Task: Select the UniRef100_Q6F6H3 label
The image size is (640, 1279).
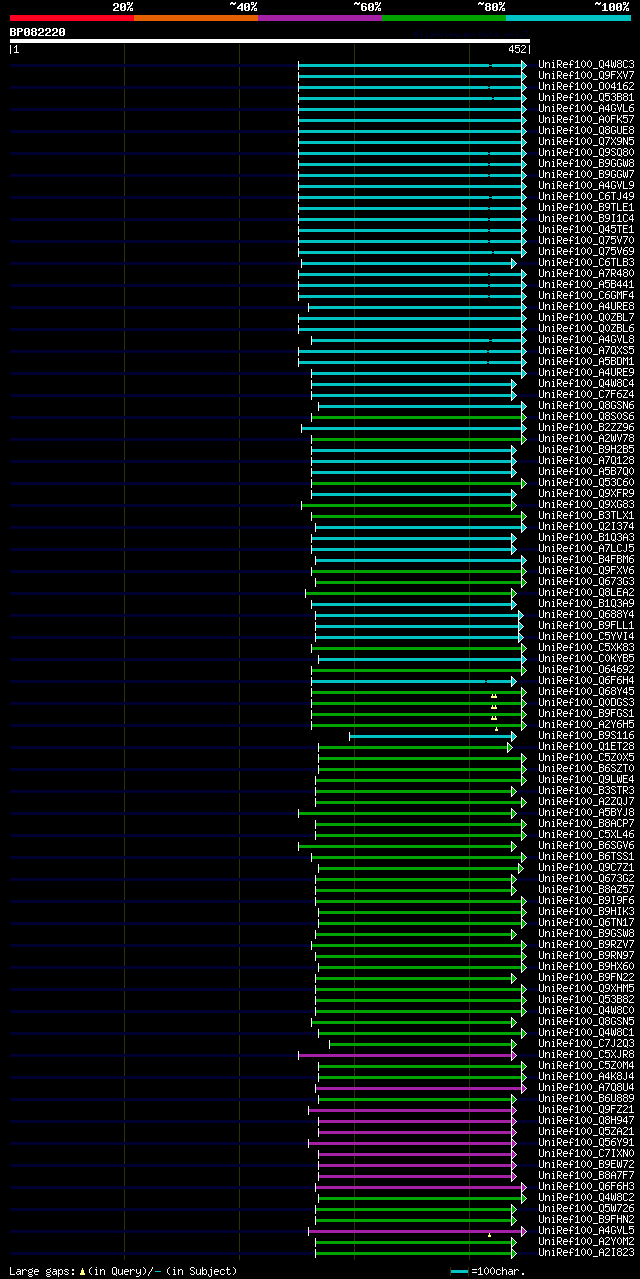Action: [x=586, y=1187]
